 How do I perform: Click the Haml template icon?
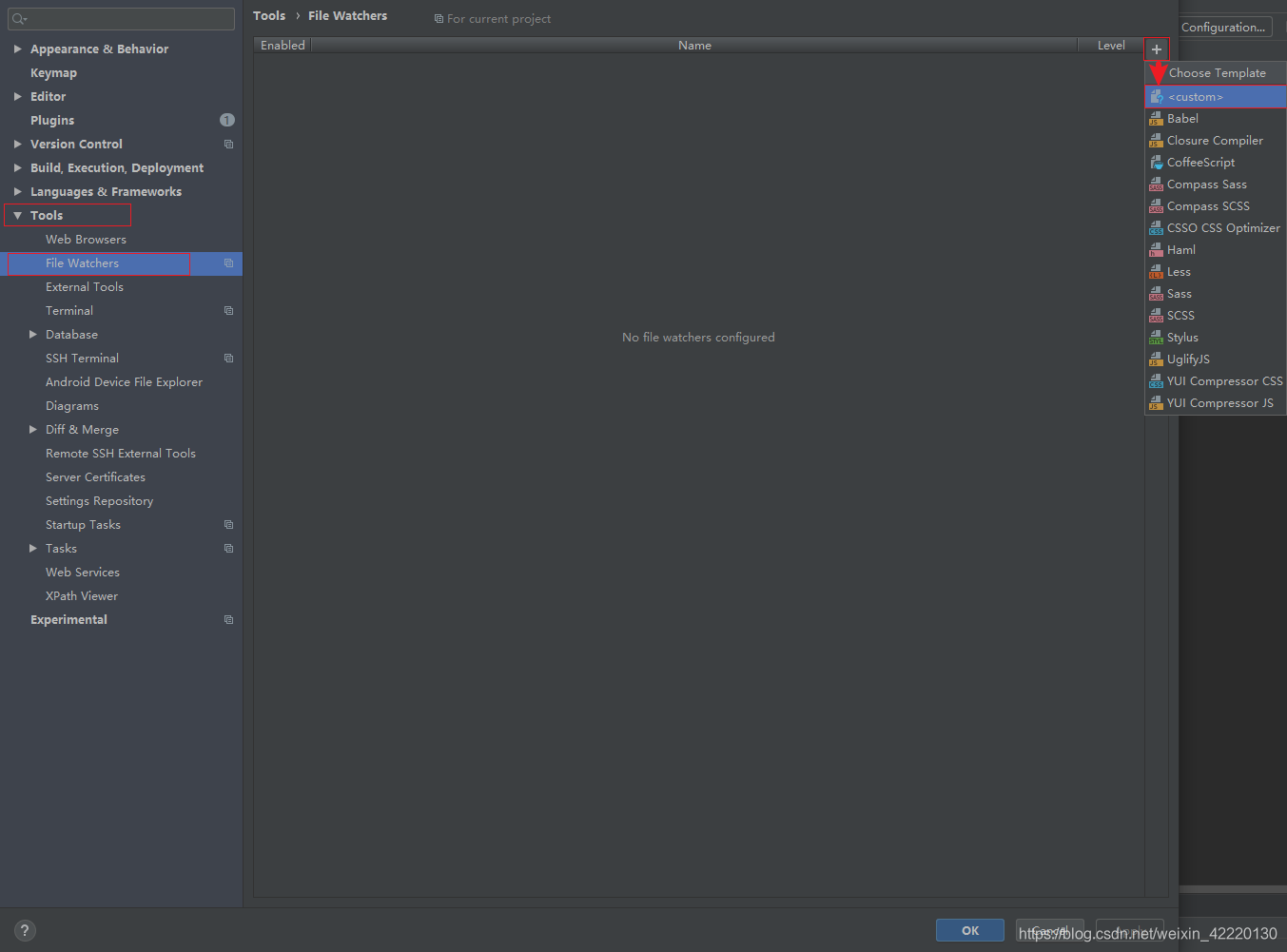click(x=1156, y=250)
